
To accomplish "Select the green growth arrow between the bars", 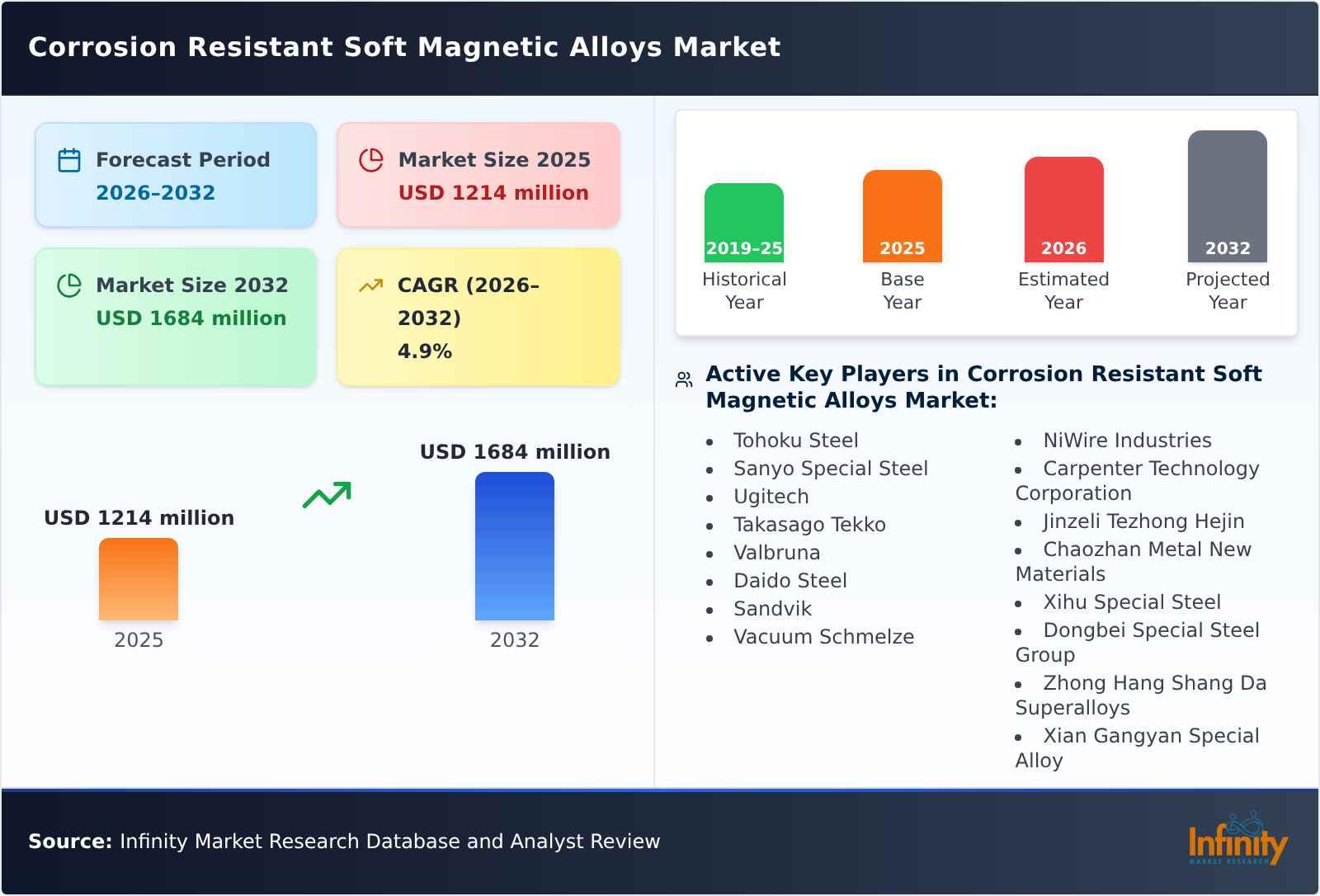I will pos(327,495).
